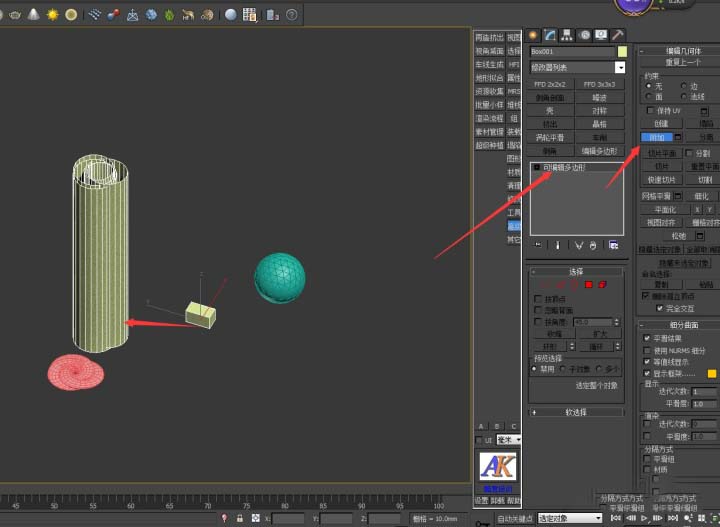Screen dimensions: 720x527
Task: Click the building render icon in toolbar
Action: 273,15
